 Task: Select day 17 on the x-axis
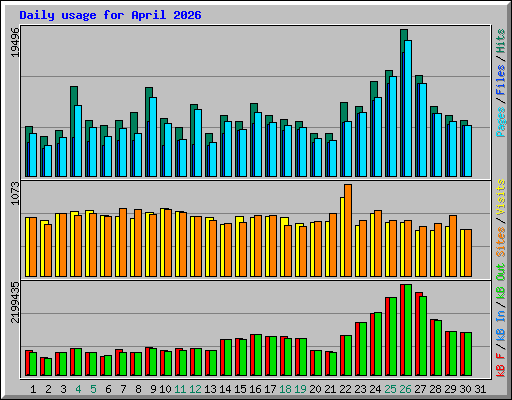click(270, 389)
